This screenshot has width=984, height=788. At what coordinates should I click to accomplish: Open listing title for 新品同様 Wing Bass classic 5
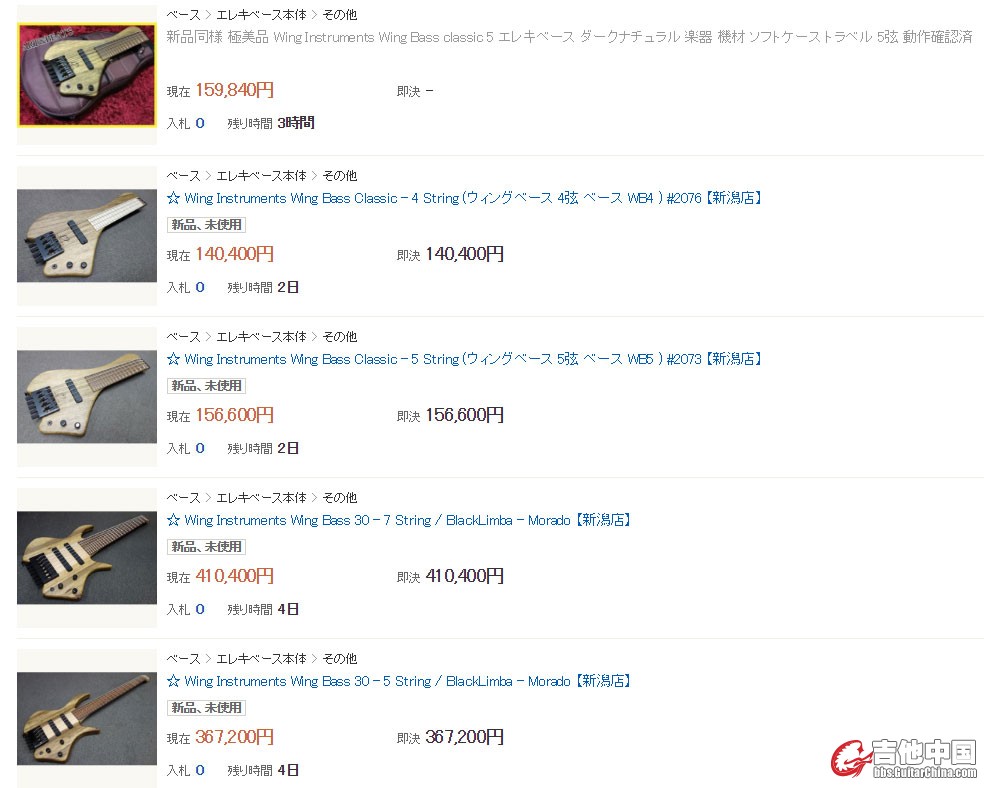[x=569, y=37]
